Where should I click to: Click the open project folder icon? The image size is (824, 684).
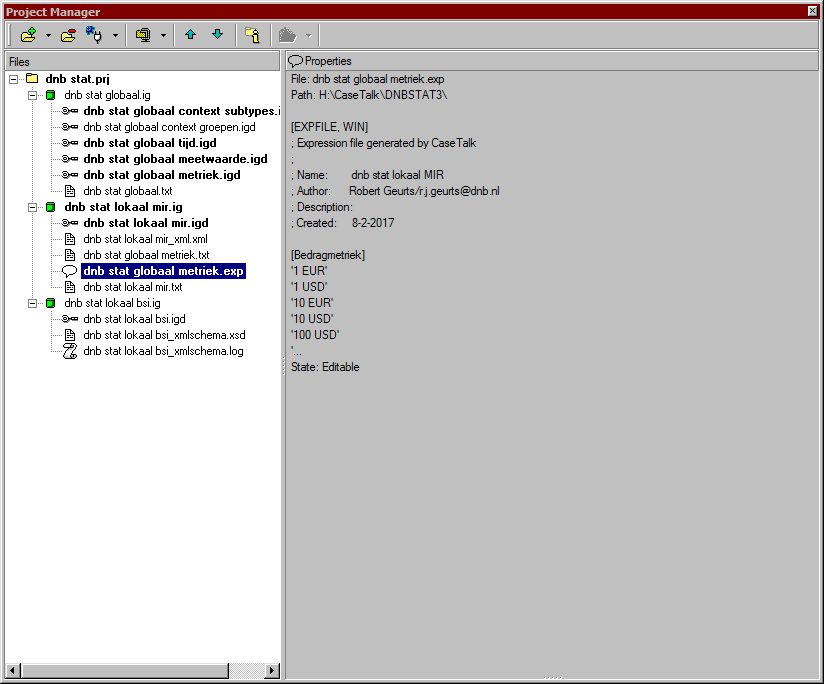click(28, 35)
